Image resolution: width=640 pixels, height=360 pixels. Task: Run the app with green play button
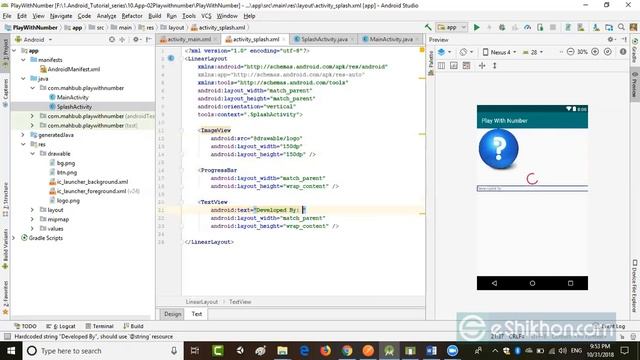476,27
